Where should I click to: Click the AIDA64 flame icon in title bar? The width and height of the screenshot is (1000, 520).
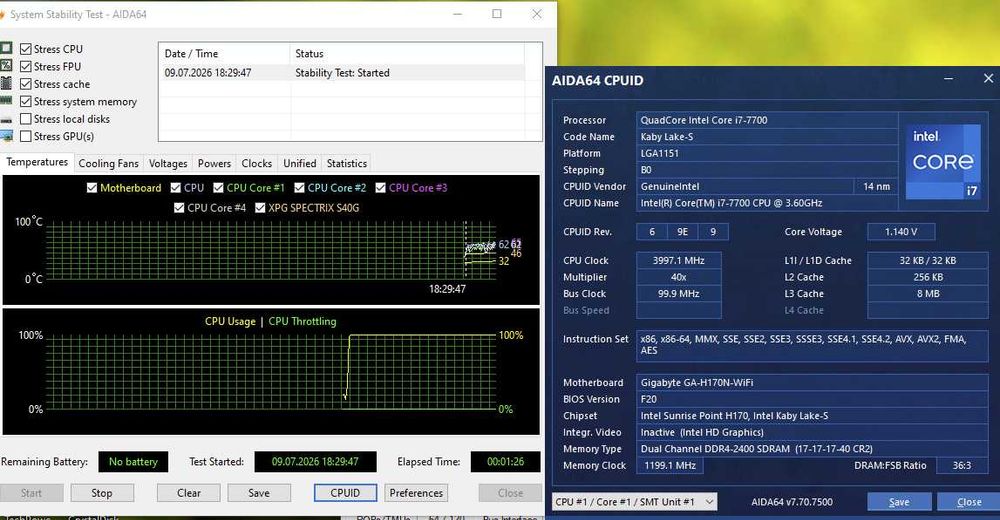(x=2, y=14)
